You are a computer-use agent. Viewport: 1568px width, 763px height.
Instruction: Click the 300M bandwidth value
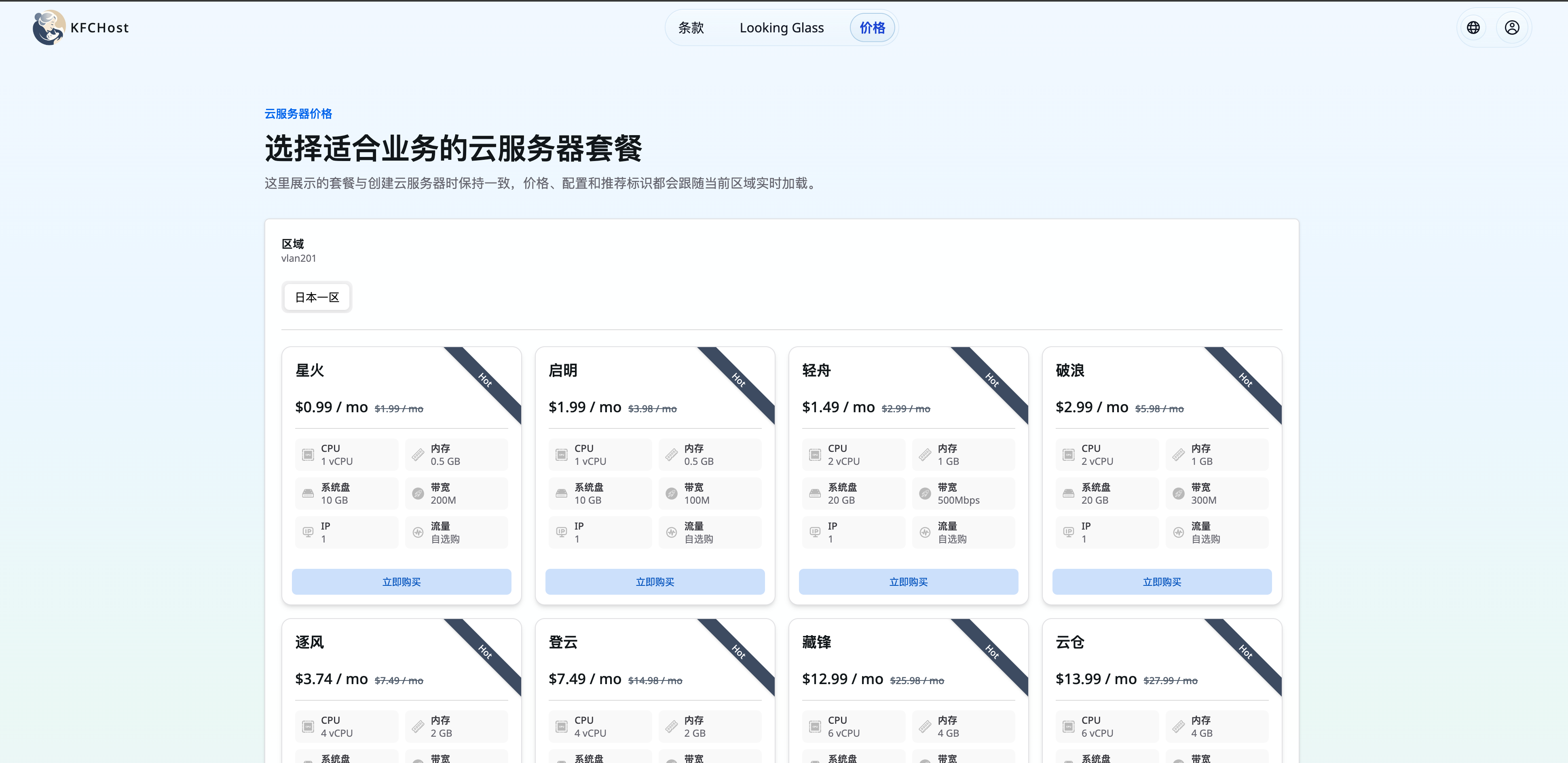click(1204, 500)
